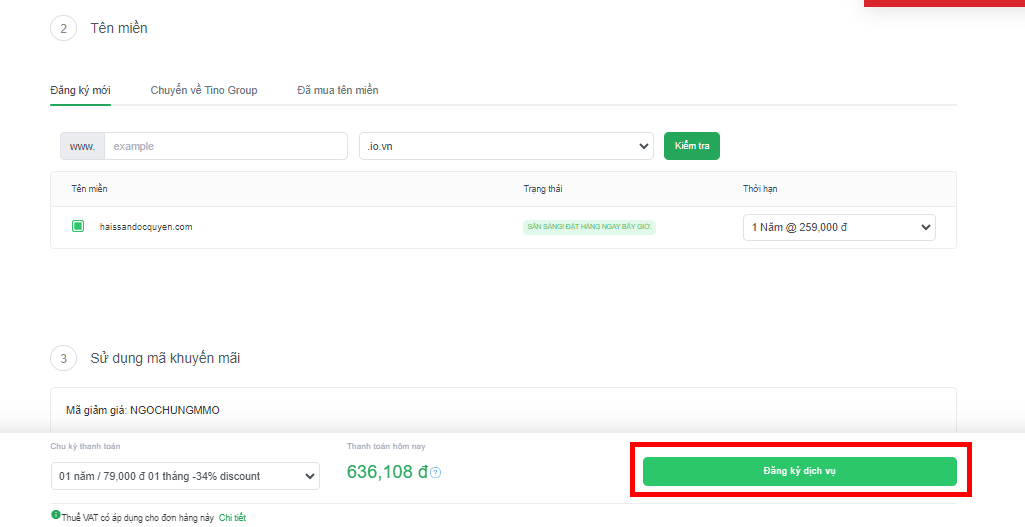This screenshot has width=1025, height=527.
Task: Click the www. prefix label
Action: (82, 146)
